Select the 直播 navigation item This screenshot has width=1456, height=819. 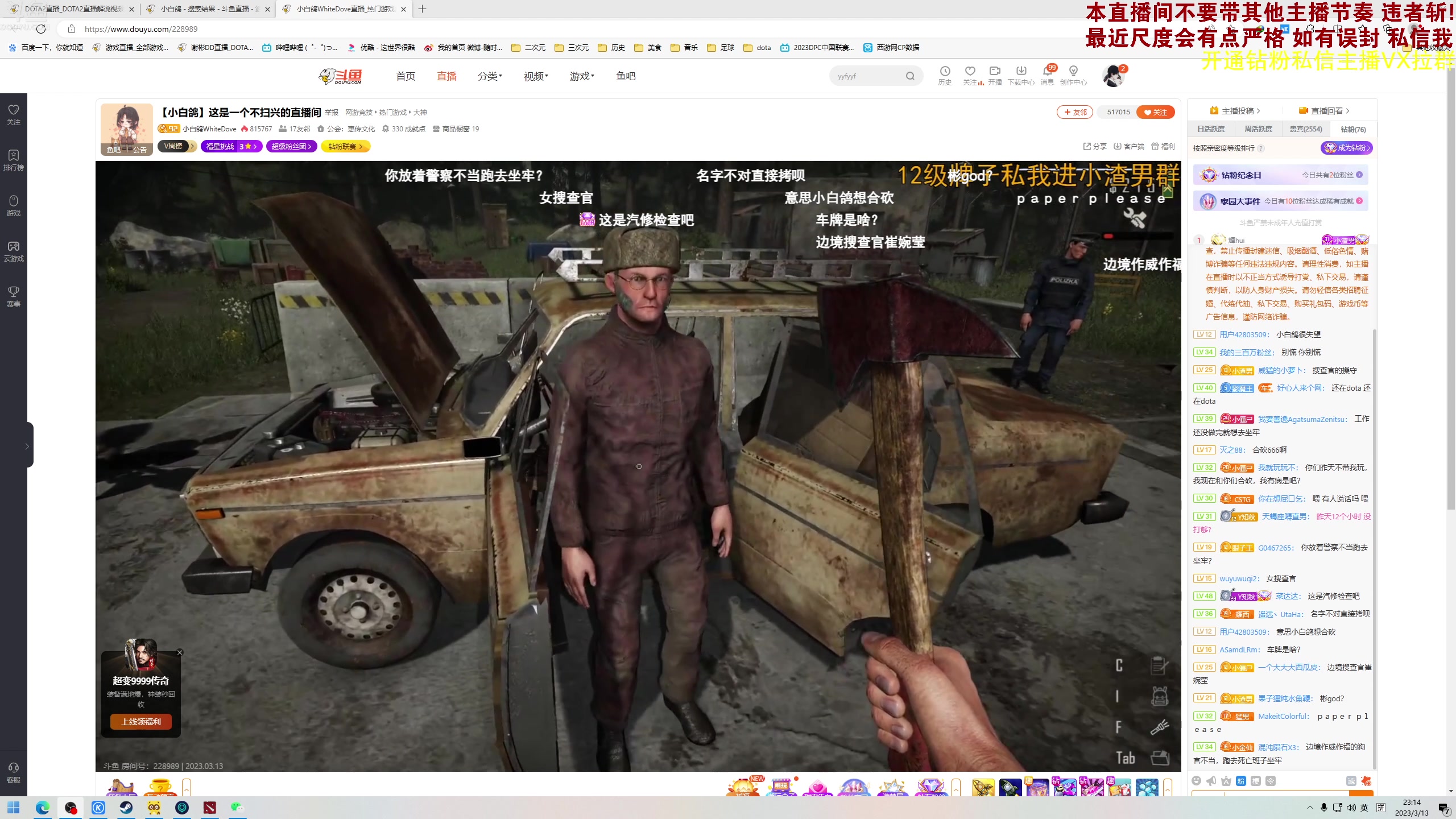pos(446,76)
